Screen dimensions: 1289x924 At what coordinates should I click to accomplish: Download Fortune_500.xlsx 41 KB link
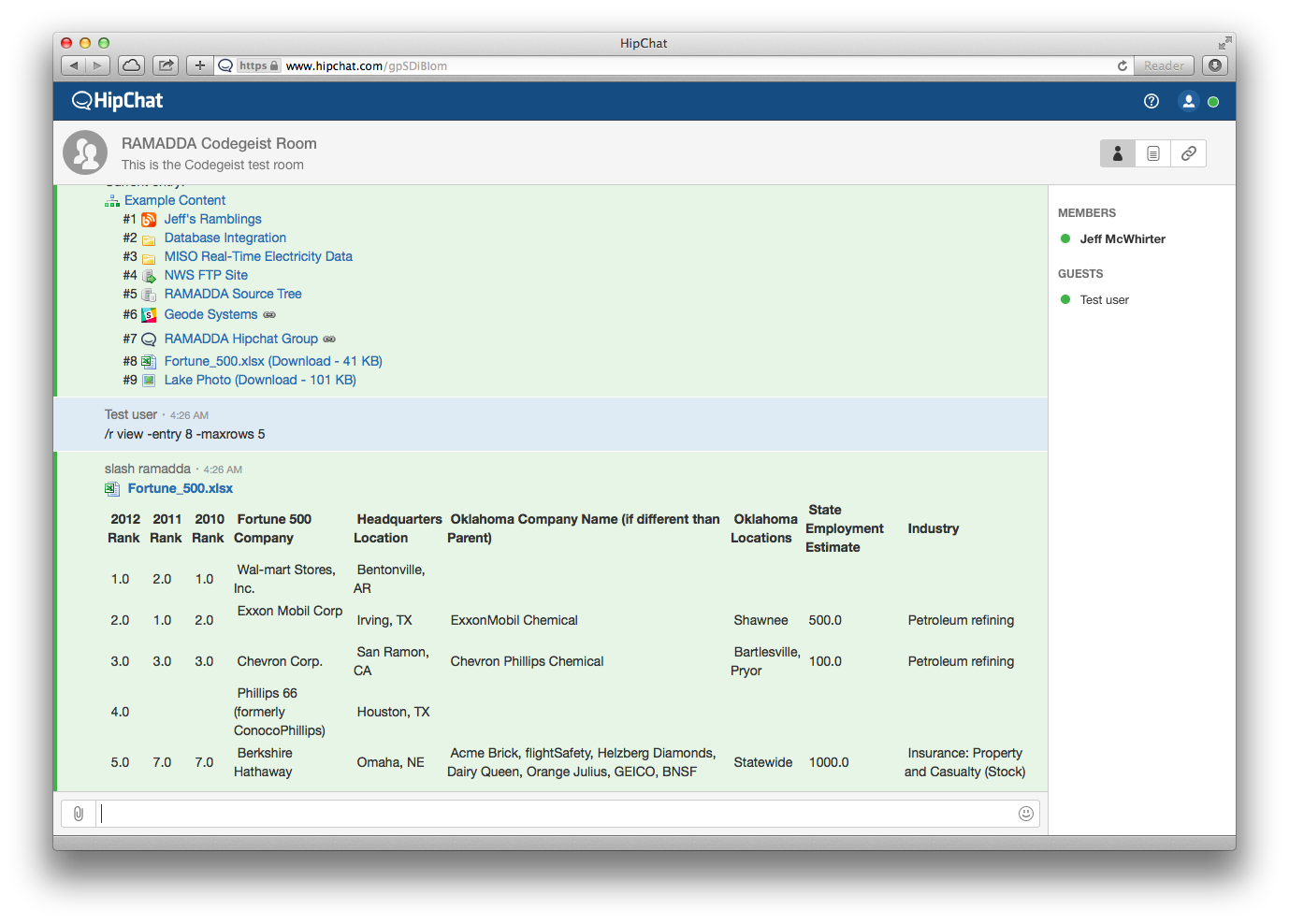click(x=273, y=361)
